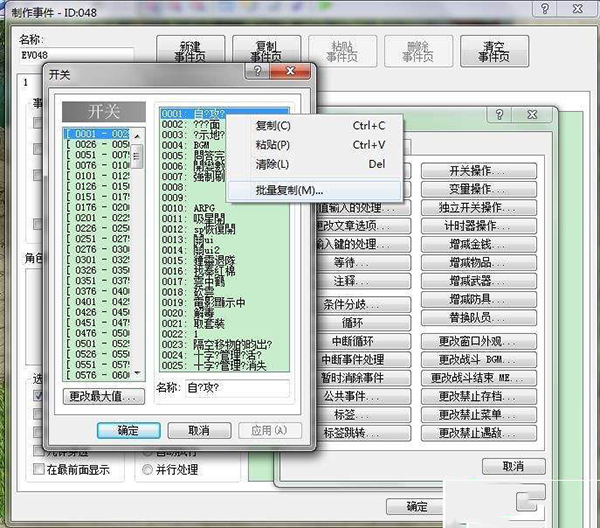Select switch 0022: 1

[224, 334]
